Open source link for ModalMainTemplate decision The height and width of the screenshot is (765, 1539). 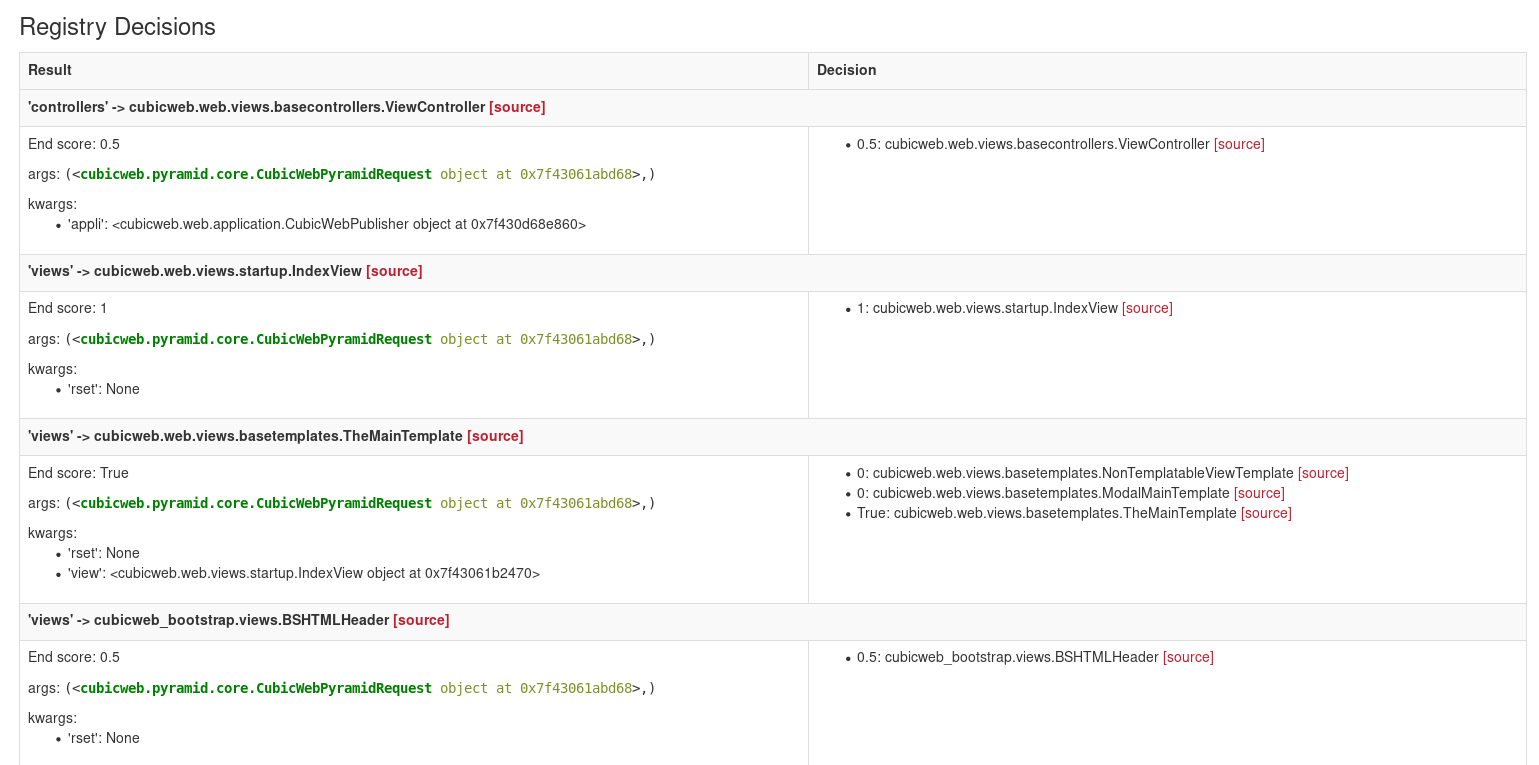[1259, 493]
